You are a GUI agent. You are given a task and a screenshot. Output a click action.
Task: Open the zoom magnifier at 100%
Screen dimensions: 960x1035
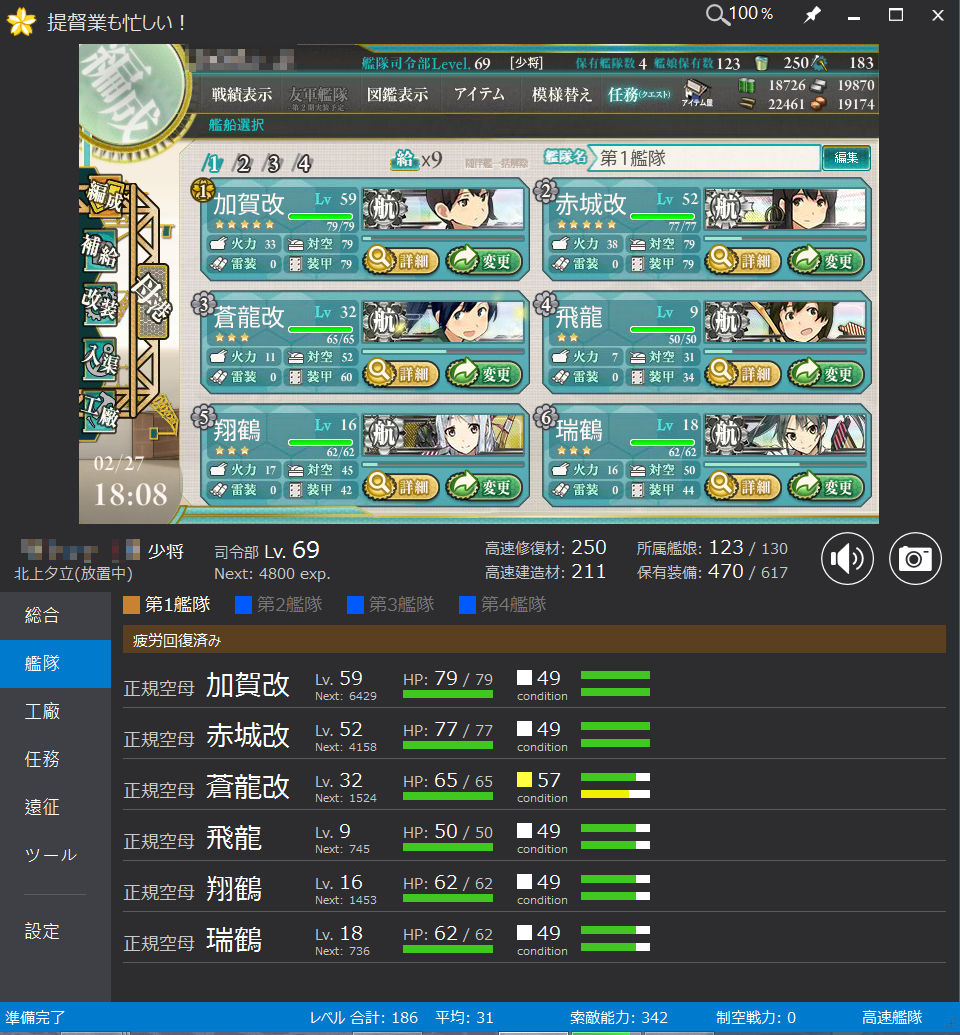pyautogui.click(x=739, y=14)
